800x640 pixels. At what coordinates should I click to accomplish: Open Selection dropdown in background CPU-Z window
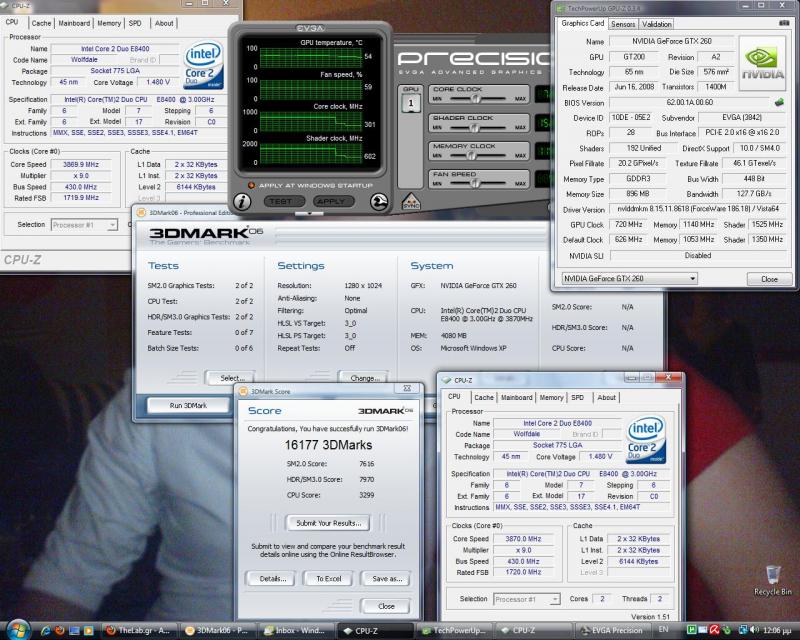[84, 225]
